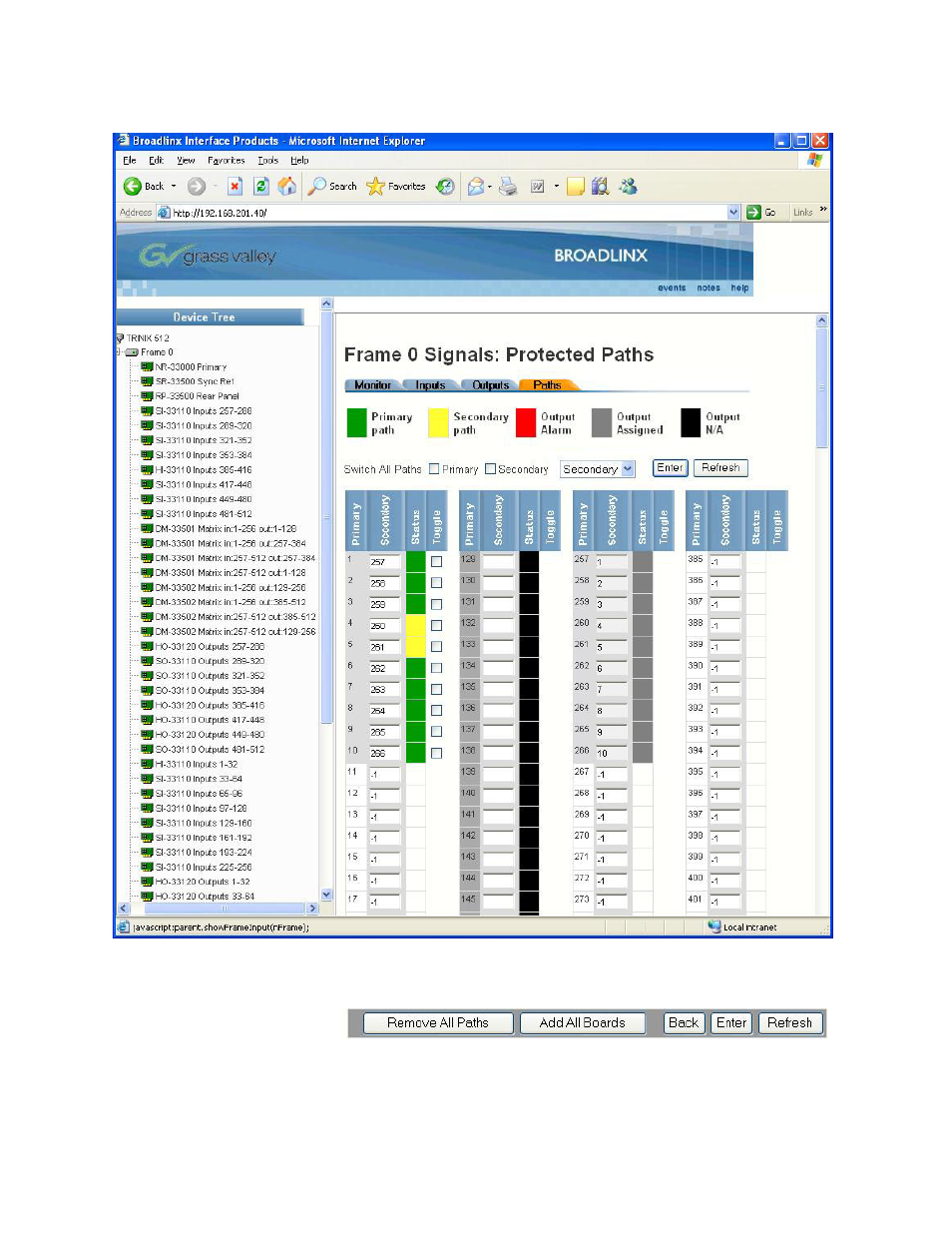952x1233 pixels.
Task: Collapse the Frame 0 tree node
Action: click(x=118, y=352)
